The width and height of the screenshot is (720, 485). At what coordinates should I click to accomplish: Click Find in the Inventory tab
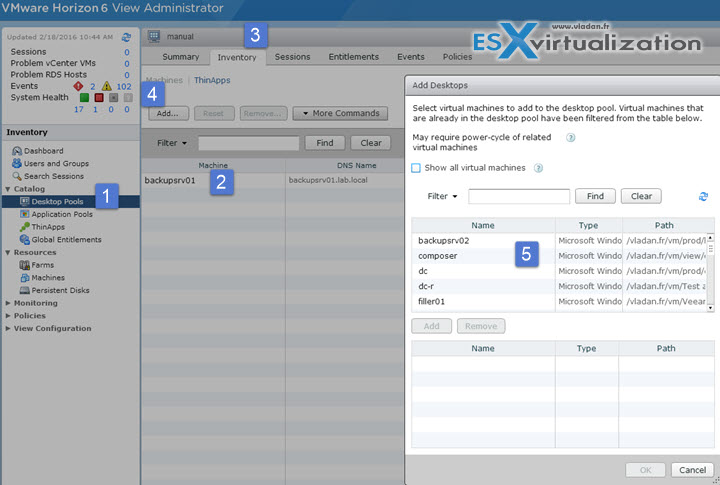325,143
